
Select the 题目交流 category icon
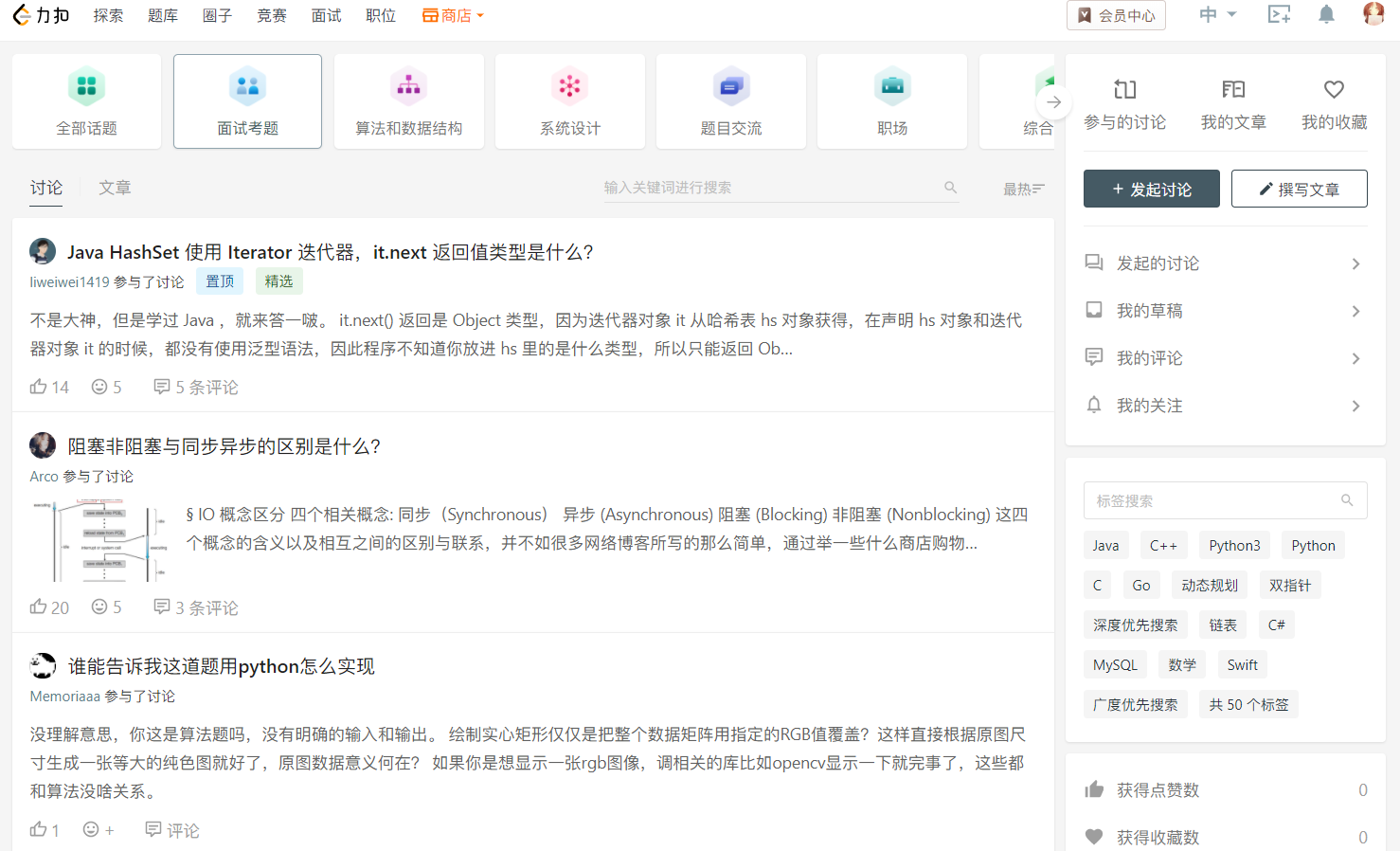point(730,87)
